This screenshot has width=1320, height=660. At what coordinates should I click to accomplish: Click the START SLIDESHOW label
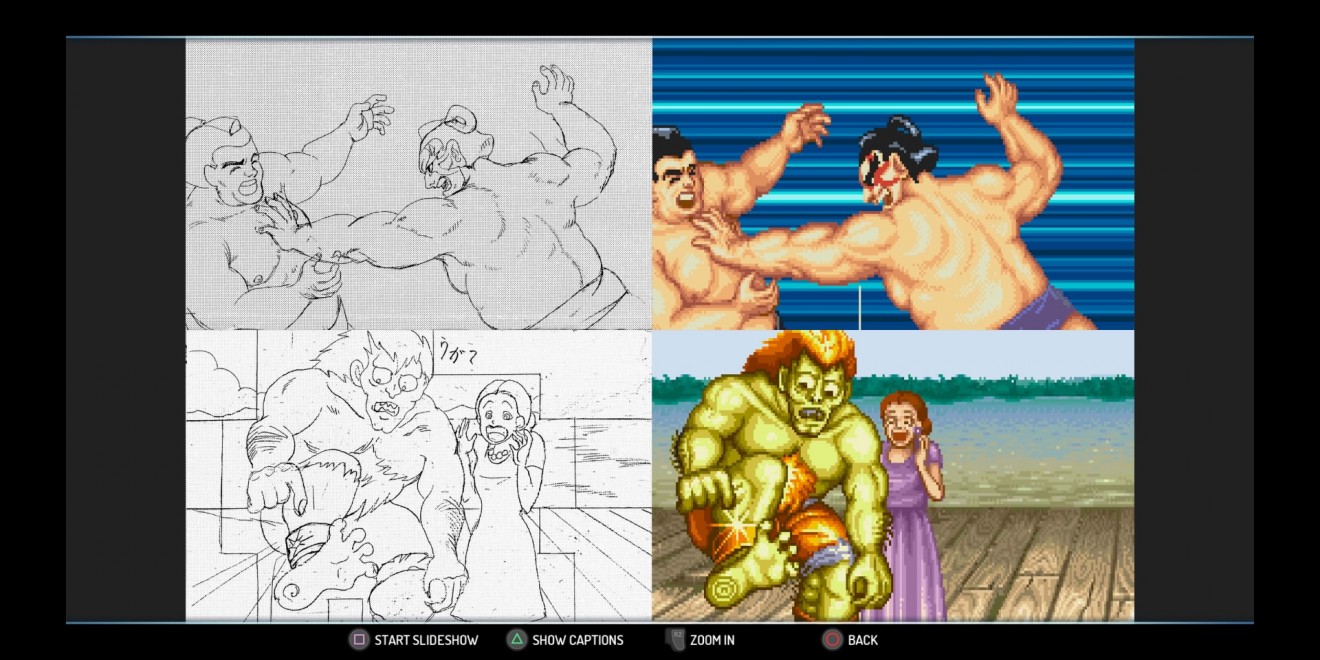click(426, 640)
